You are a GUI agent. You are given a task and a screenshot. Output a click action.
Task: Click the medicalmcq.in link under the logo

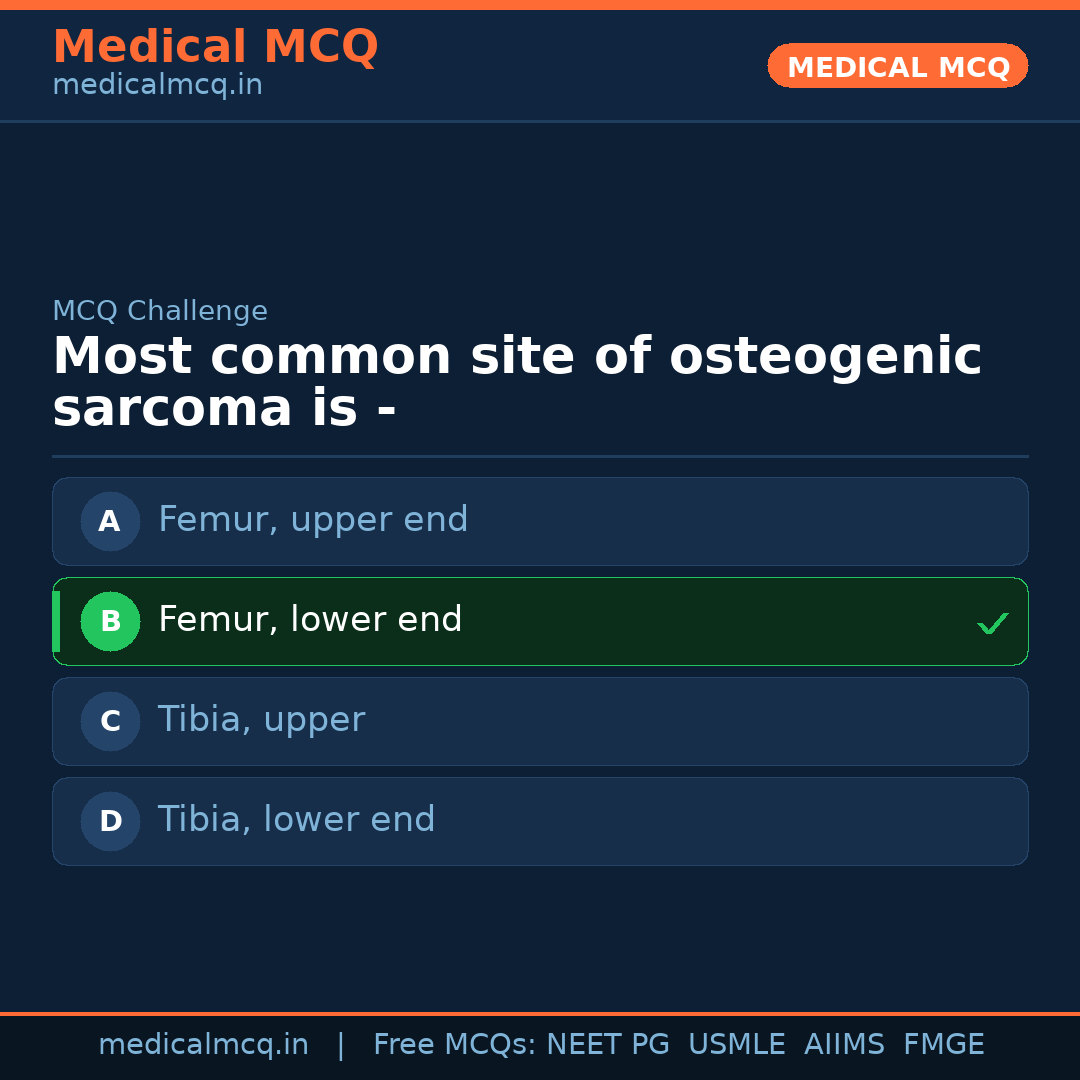click(x=157, y=85)
